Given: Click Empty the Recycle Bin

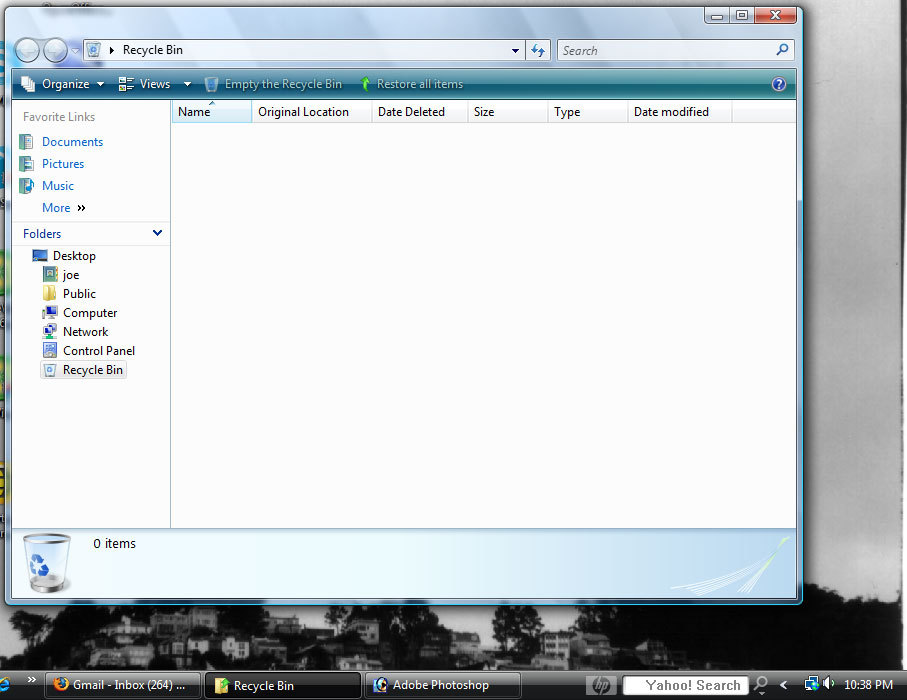Looking at the screenshot, I should [x=274, y=84].
